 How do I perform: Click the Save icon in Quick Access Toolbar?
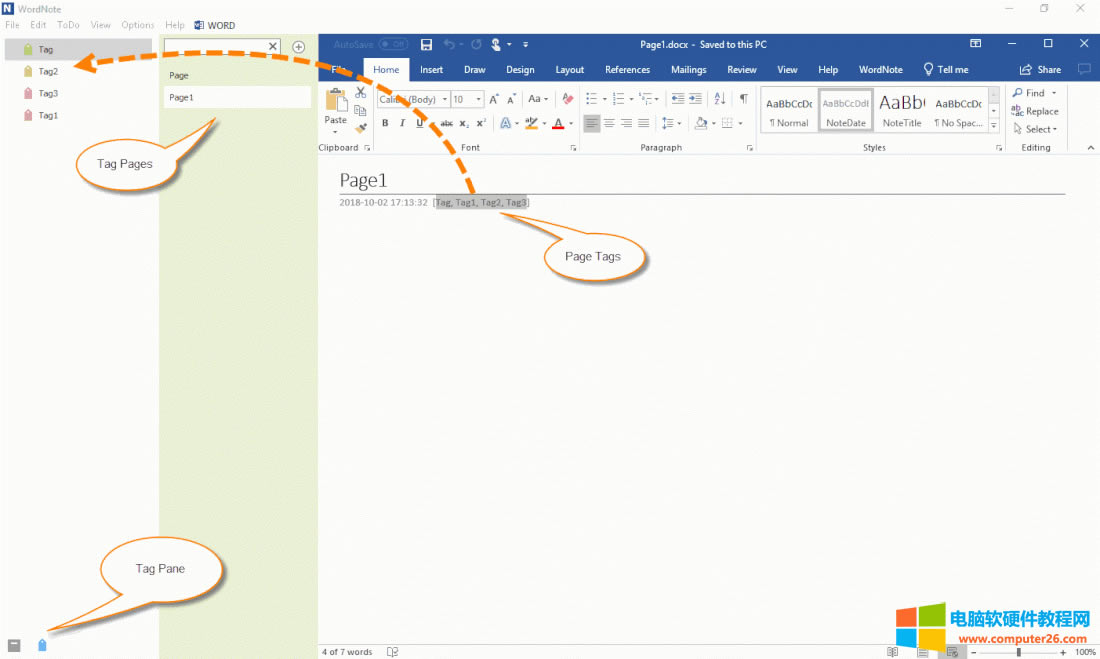(x=427, y=44)
